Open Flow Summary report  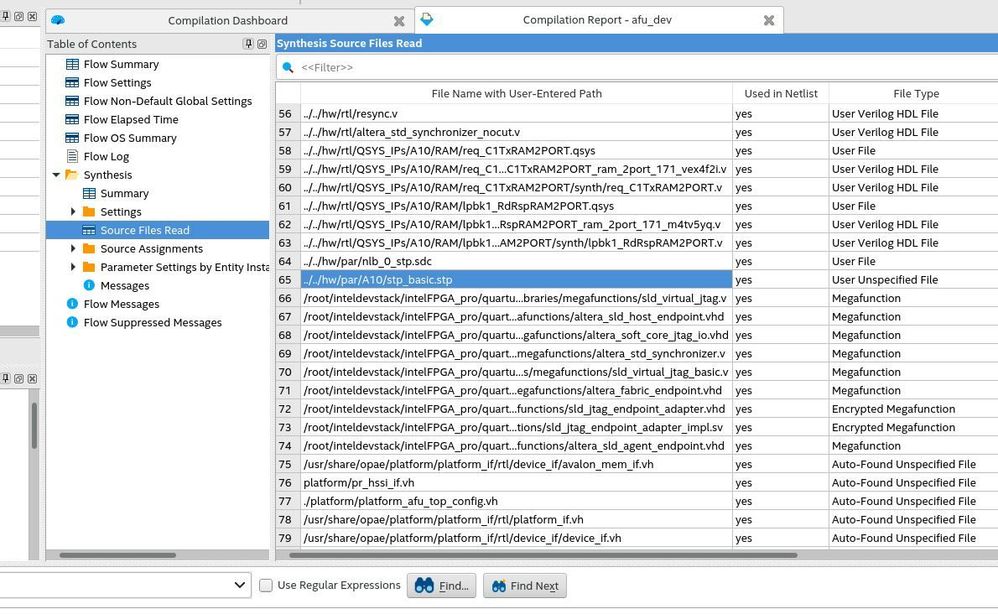121,64
